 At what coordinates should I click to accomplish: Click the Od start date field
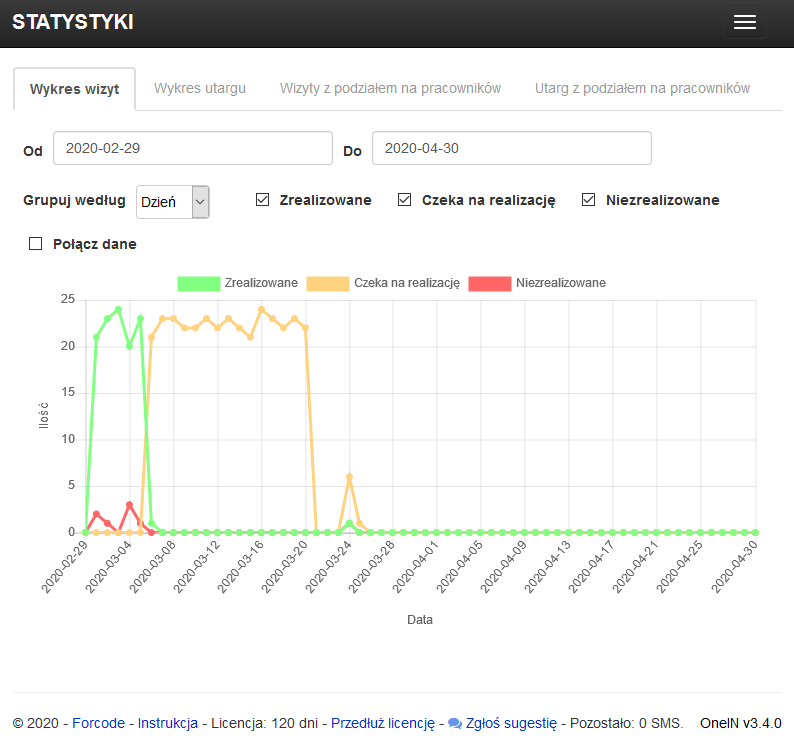tap(192, 148)
